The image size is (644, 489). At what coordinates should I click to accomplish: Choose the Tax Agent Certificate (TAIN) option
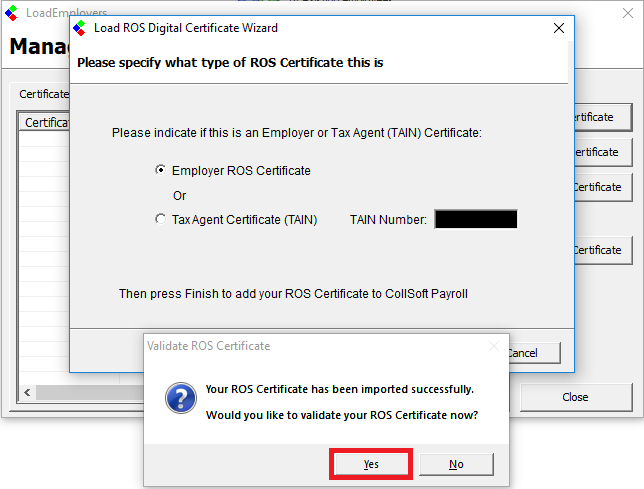tap(161, 220)
